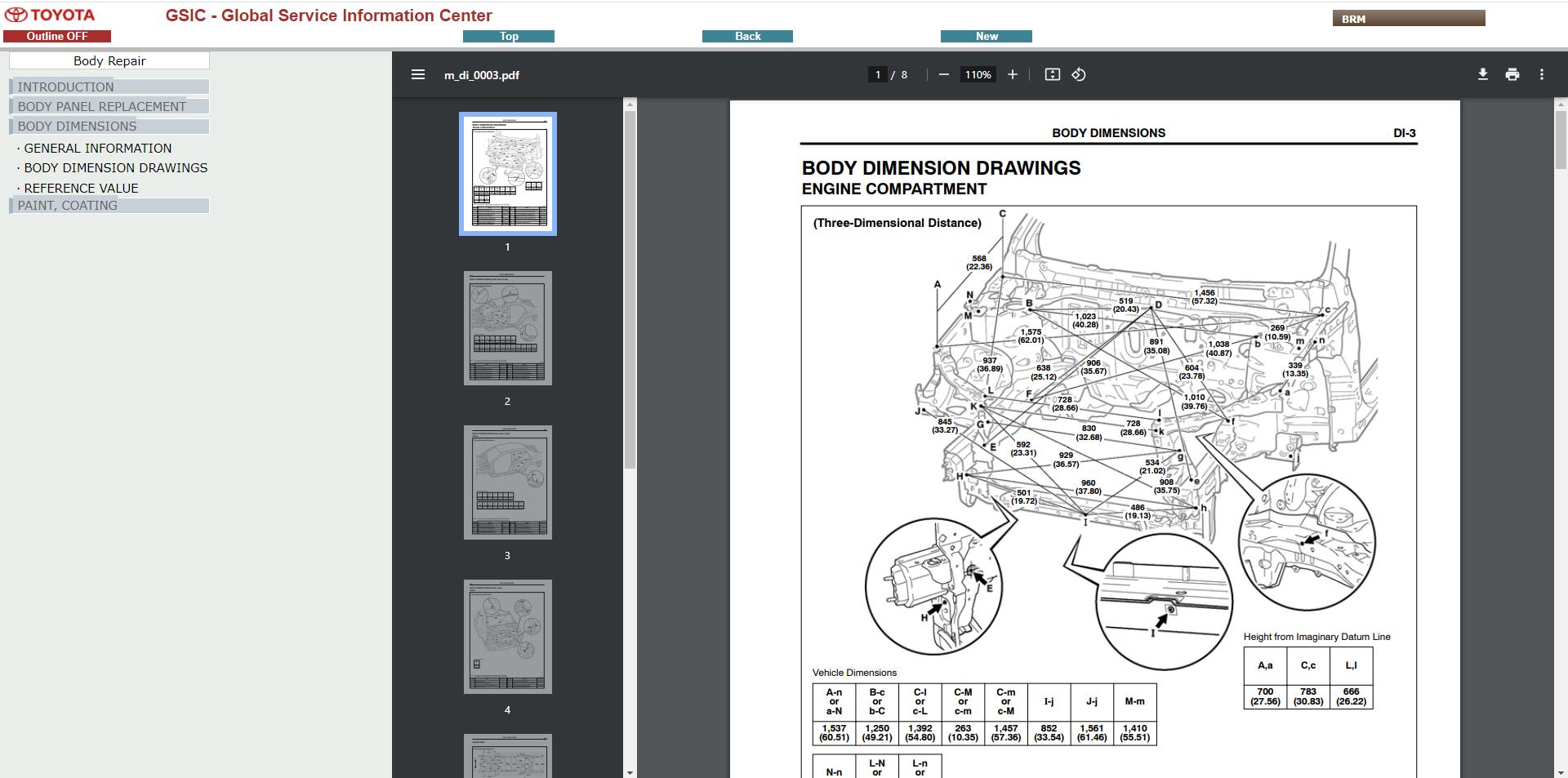
Task: Toggle the PDF sidebar menu icon
Action: [418, 74]
